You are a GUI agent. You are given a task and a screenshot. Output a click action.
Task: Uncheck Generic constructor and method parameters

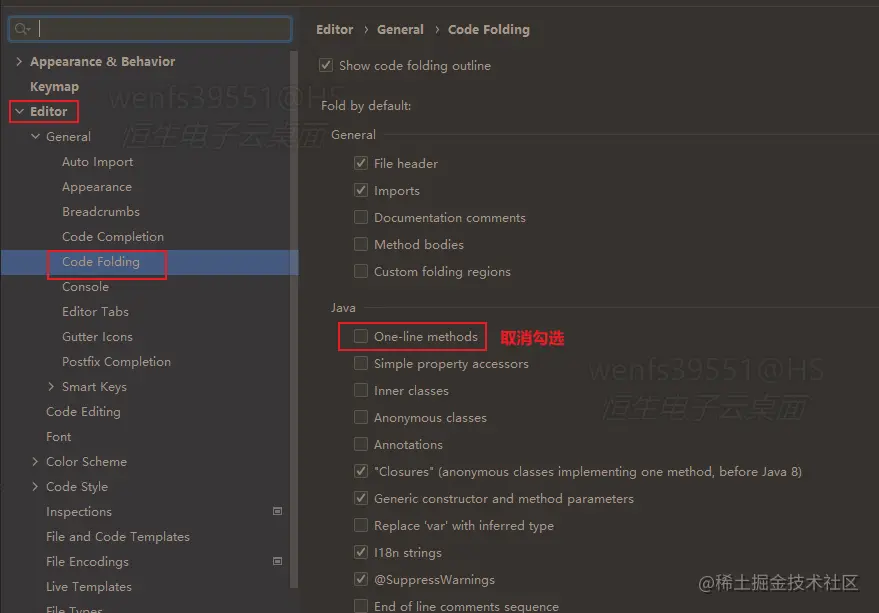pos(361,498)
